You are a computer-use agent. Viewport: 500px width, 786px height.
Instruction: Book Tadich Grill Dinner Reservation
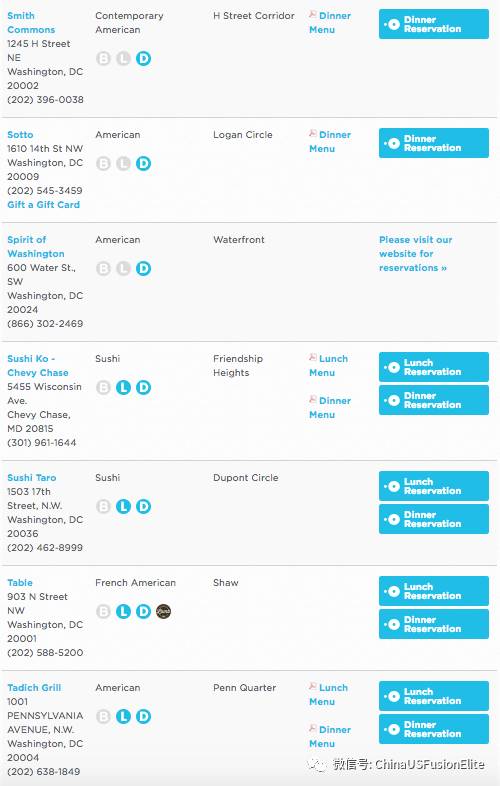click(434, 729)
